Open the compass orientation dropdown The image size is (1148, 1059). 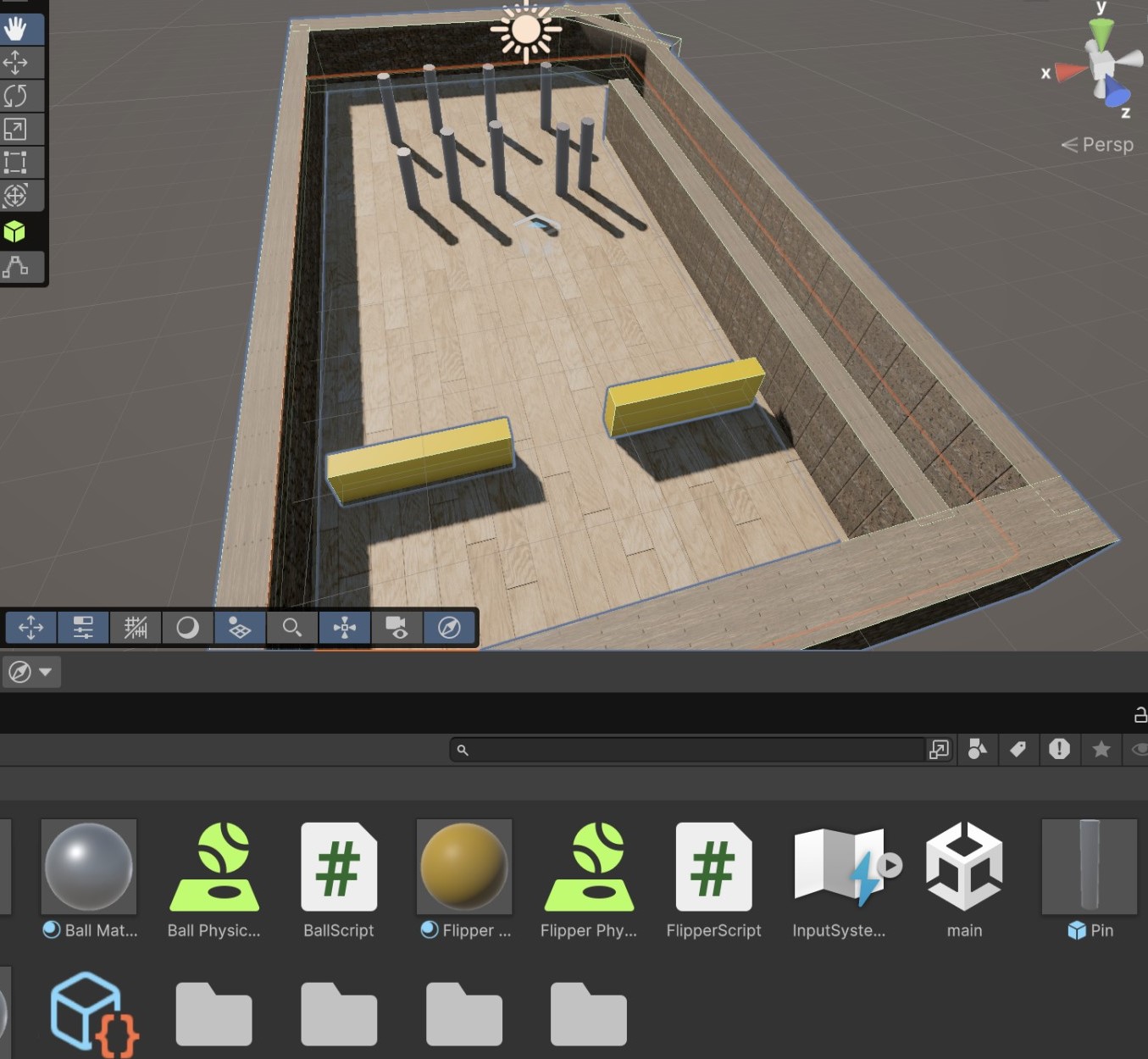point(31,672)
